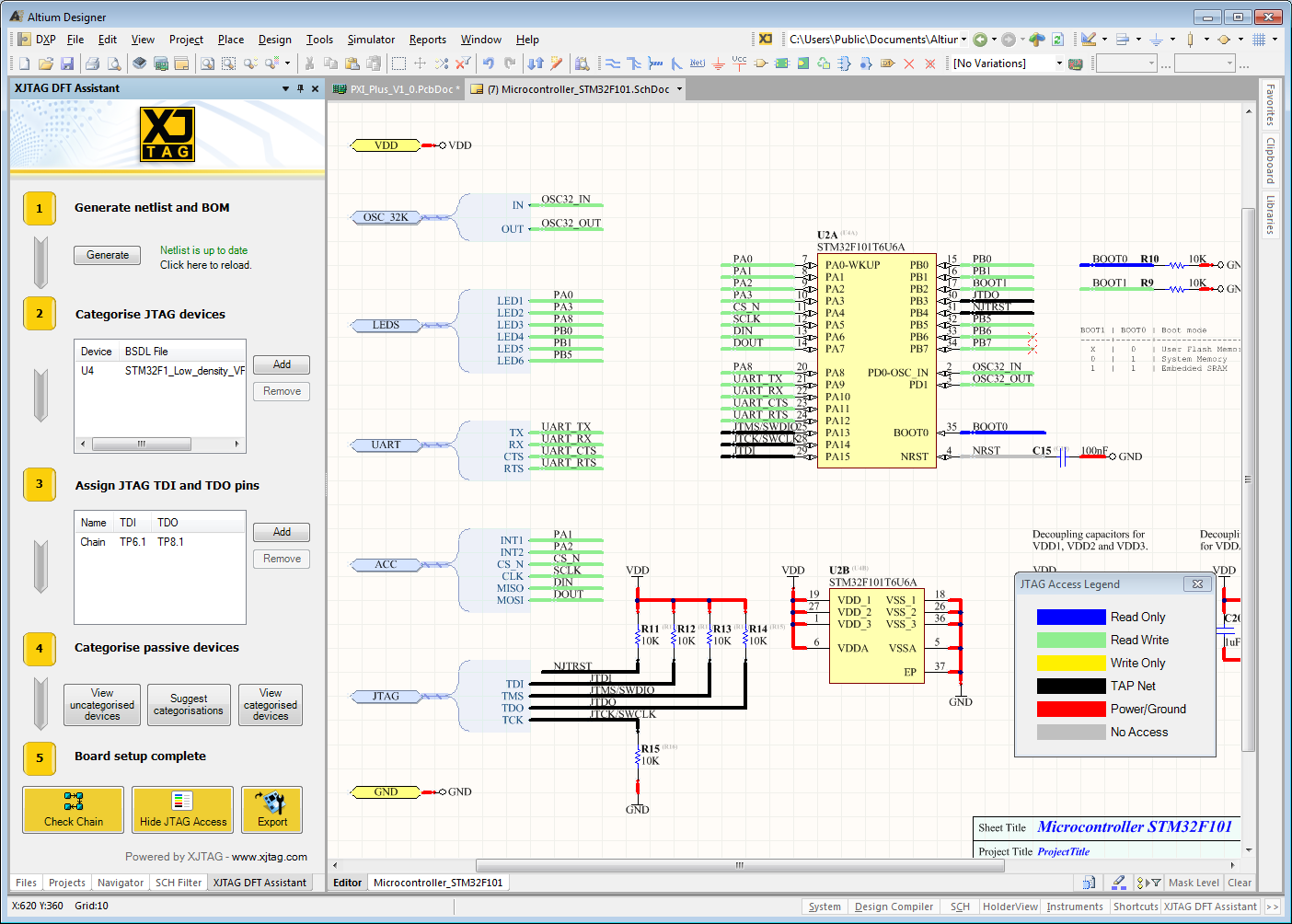
Task: Click Suggest categorisations
Action: tap(189, 705)
